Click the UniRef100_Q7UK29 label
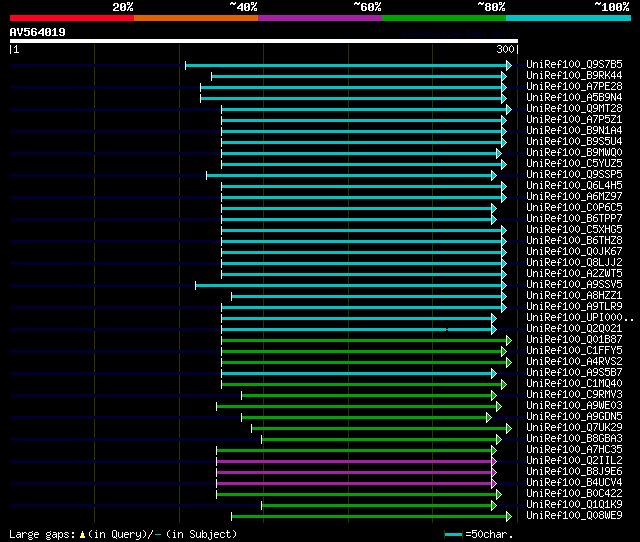Viewport: 640px width, 542px height. click(574, 428)
